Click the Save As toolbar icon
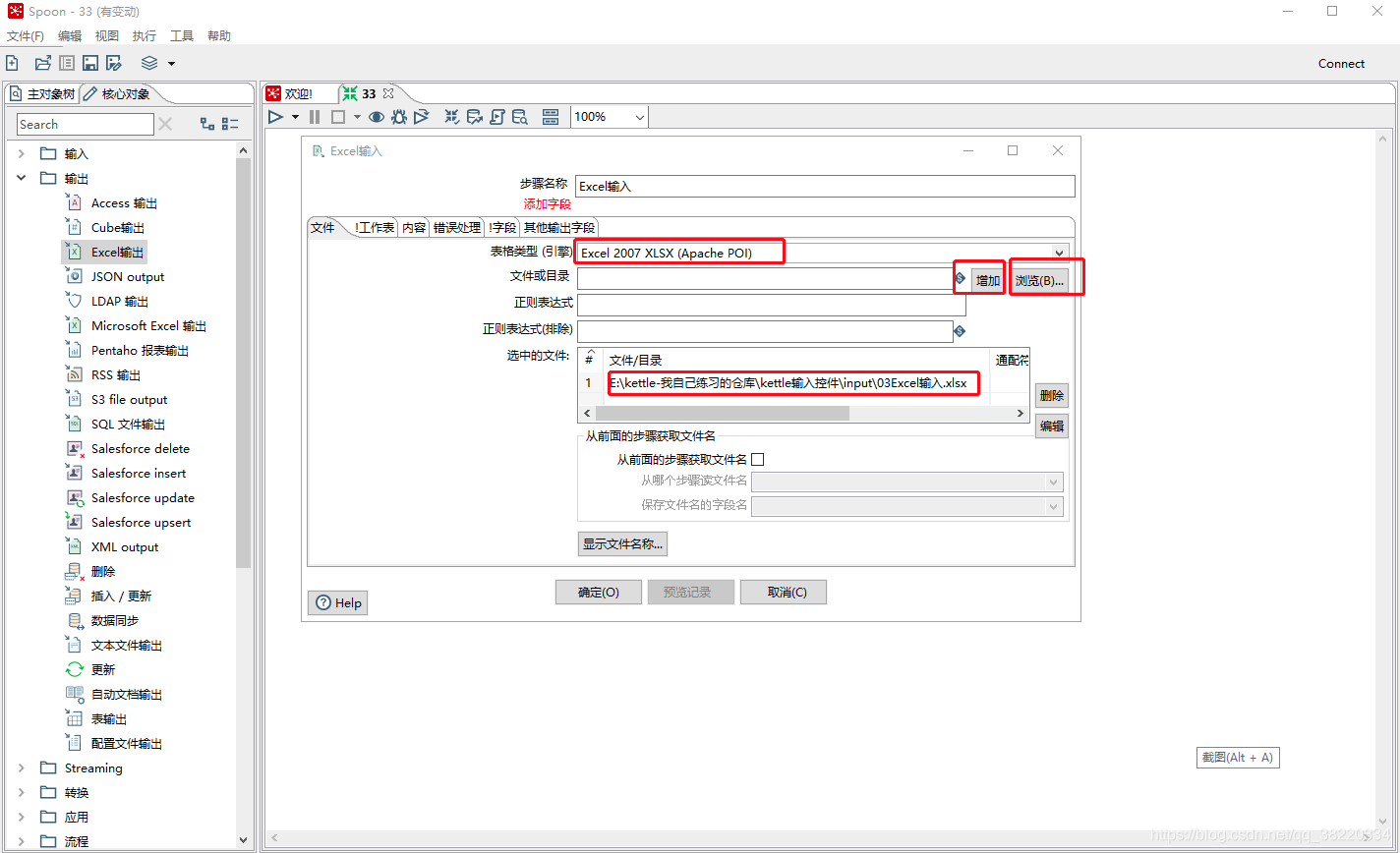 click(114, 63)
